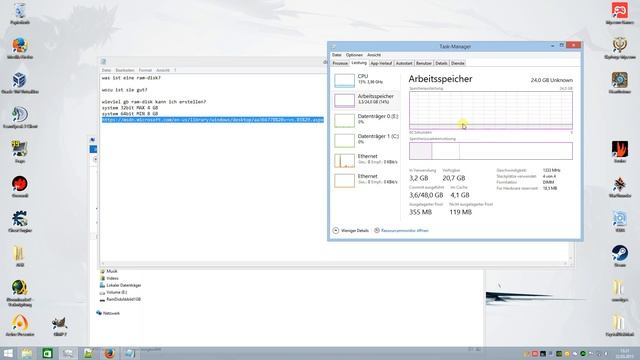This screenshot has height=360, width=640.
Task: Open the golden emblem desktop icon top-right
Action: pos(620,48)
